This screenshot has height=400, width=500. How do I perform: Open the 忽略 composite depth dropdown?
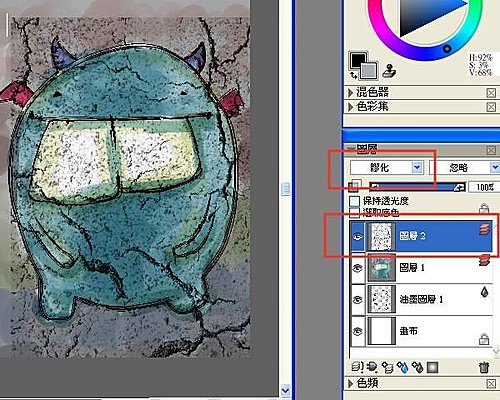(465, 167)
